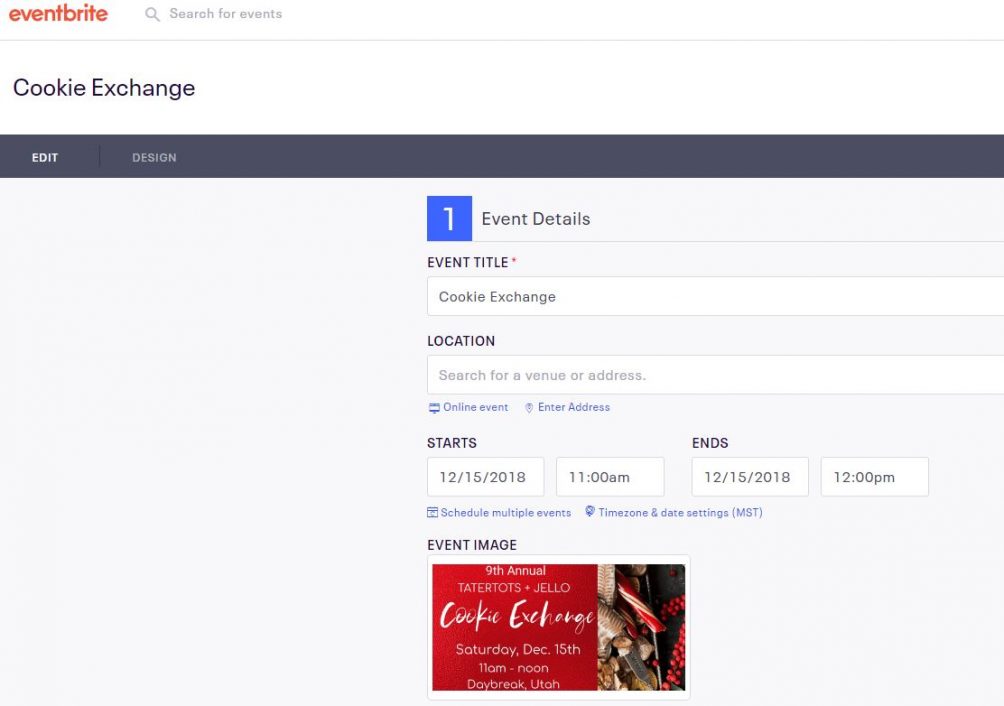Click the Cookie Exchange page heading
This screenshot has height=706, width=1004.
(x=104, y=88)
